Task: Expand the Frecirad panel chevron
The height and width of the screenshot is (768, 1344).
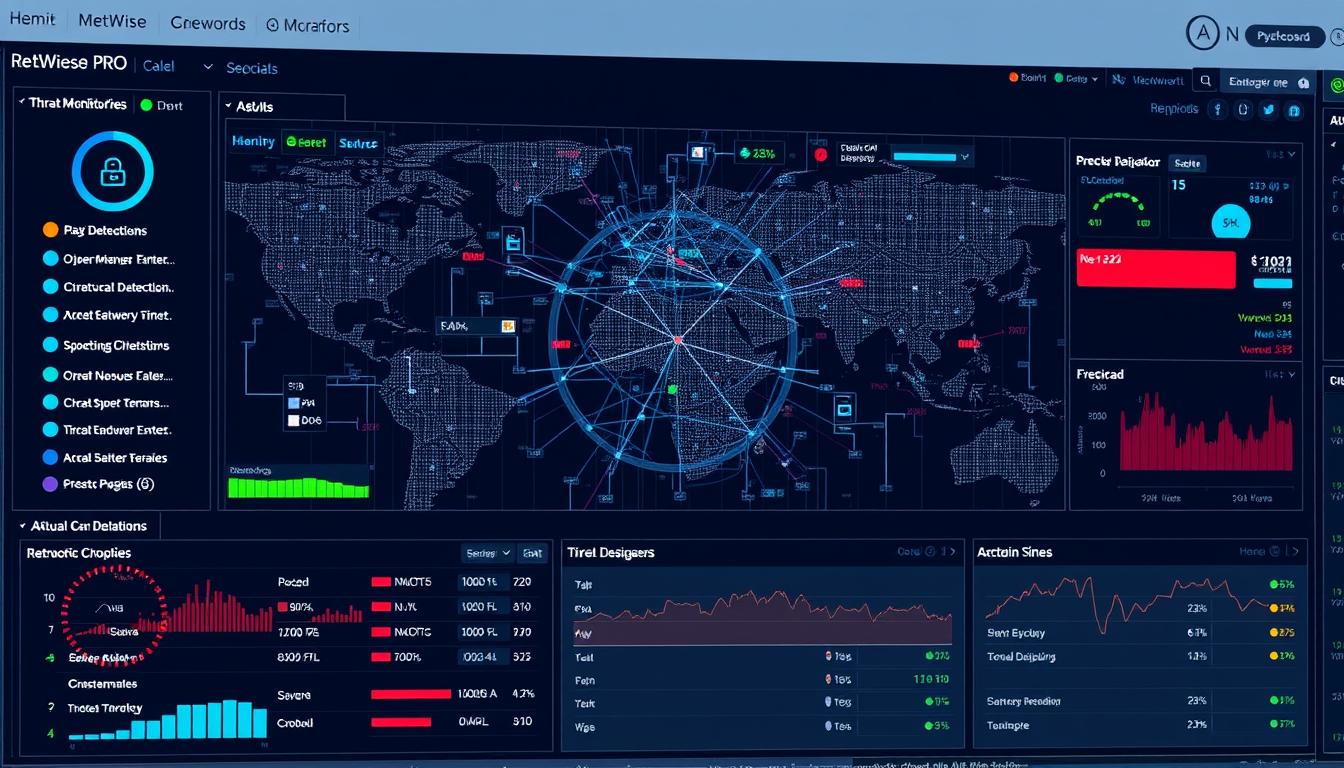Action: coord(1291,375)
